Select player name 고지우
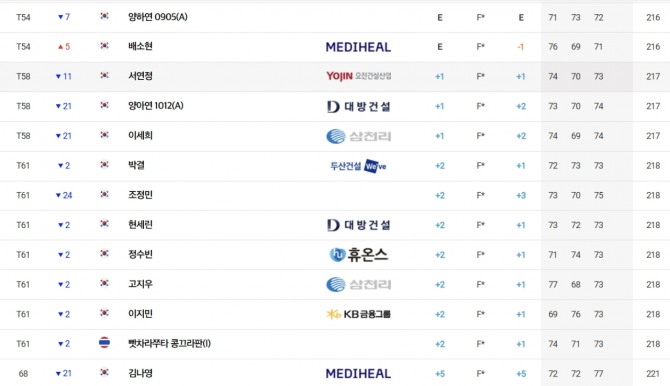 click(140, 284)
